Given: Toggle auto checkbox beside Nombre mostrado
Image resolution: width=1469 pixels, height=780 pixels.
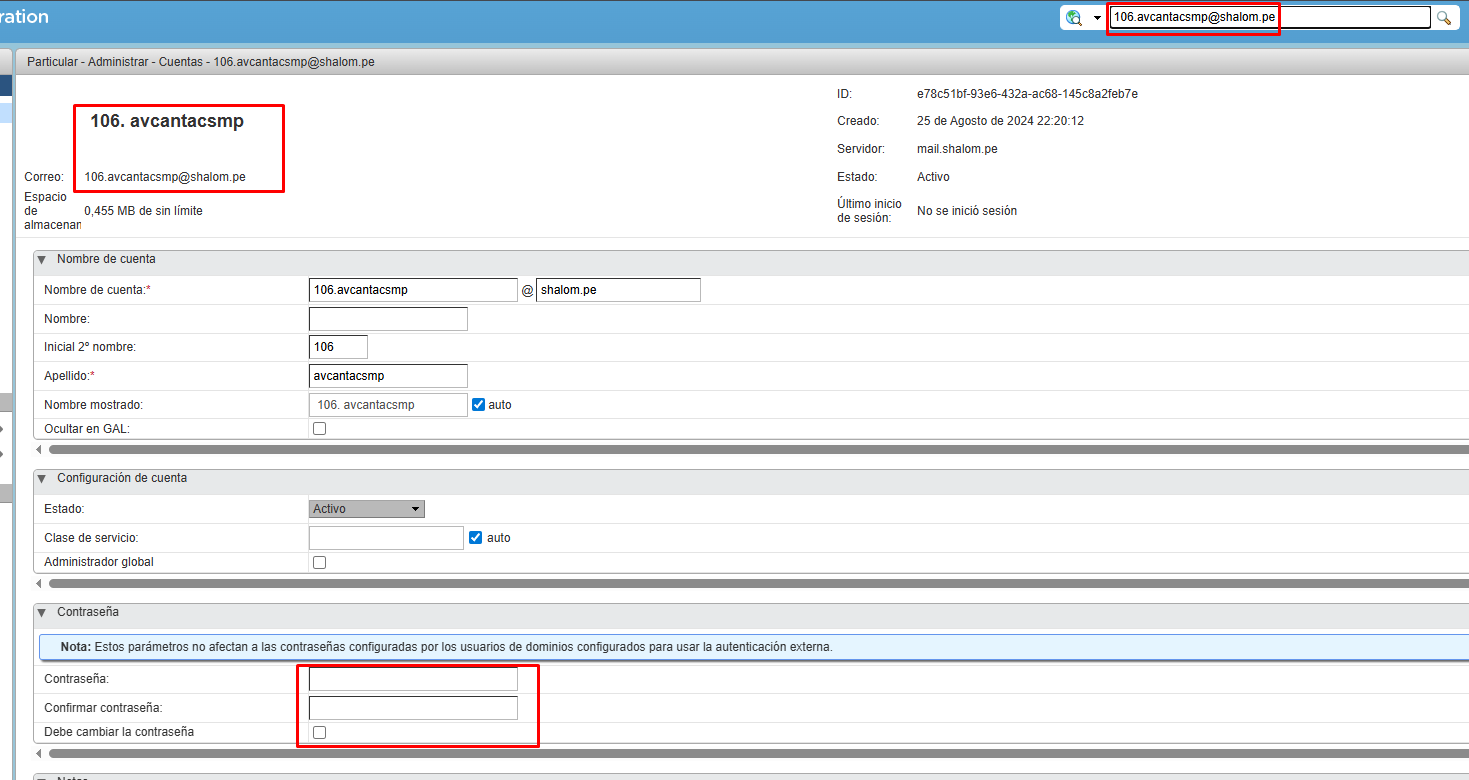Looking at the screenshot, I should click(478, 405).
